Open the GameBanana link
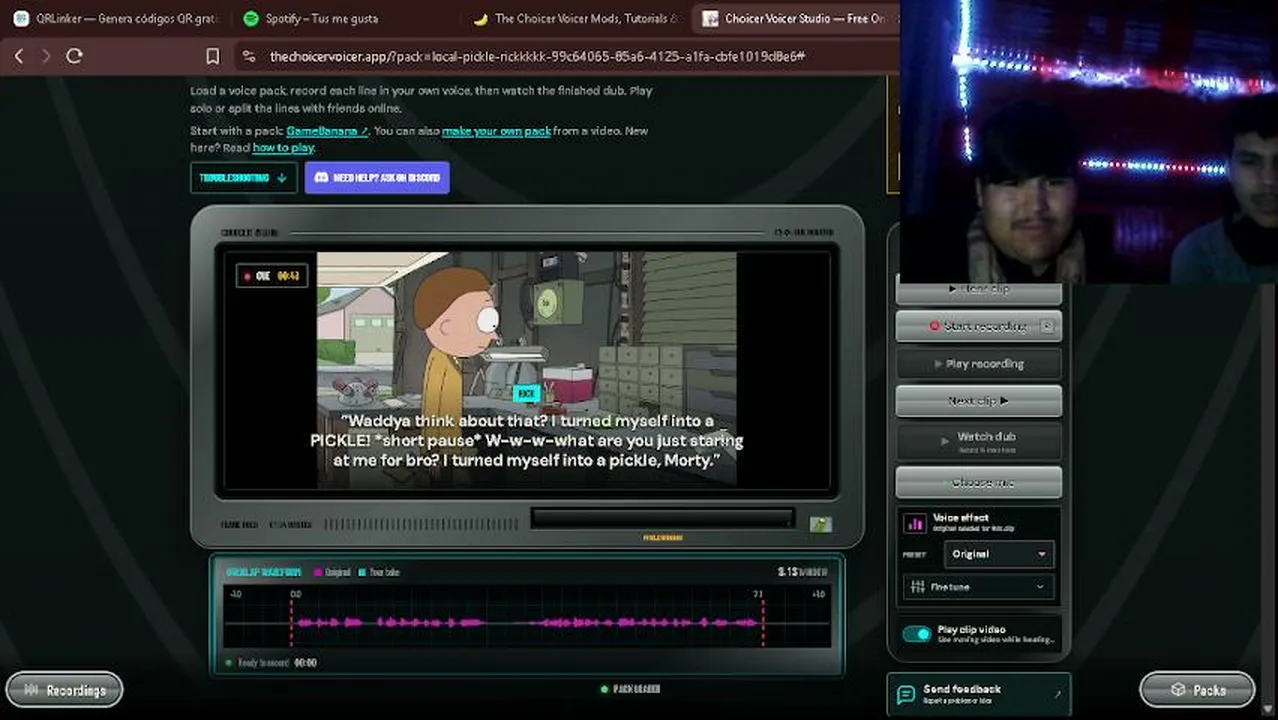This screenshot has width=1278, height=720. tap(327, 131)
